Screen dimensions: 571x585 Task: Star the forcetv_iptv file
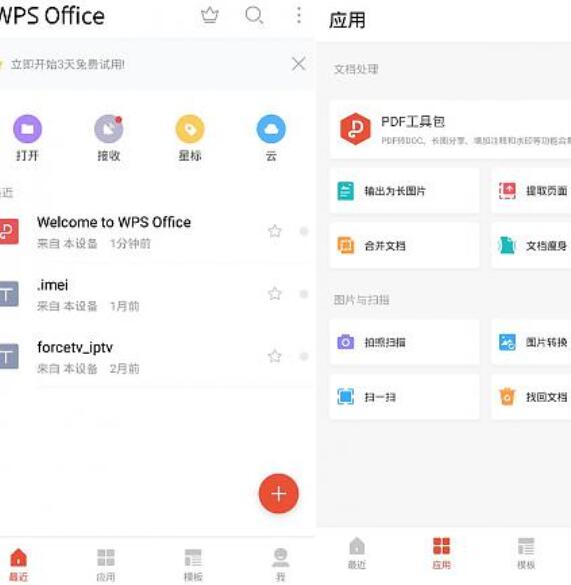(275, 356)
